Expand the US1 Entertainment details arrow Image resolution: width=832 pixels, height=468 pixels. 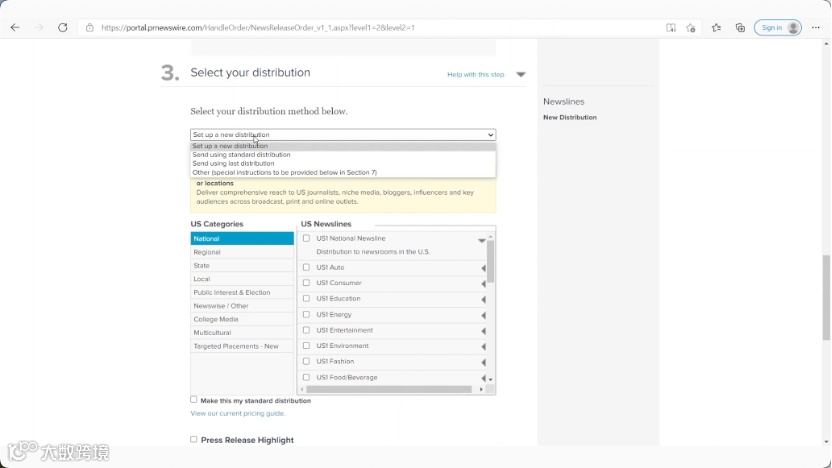point(483,331)
